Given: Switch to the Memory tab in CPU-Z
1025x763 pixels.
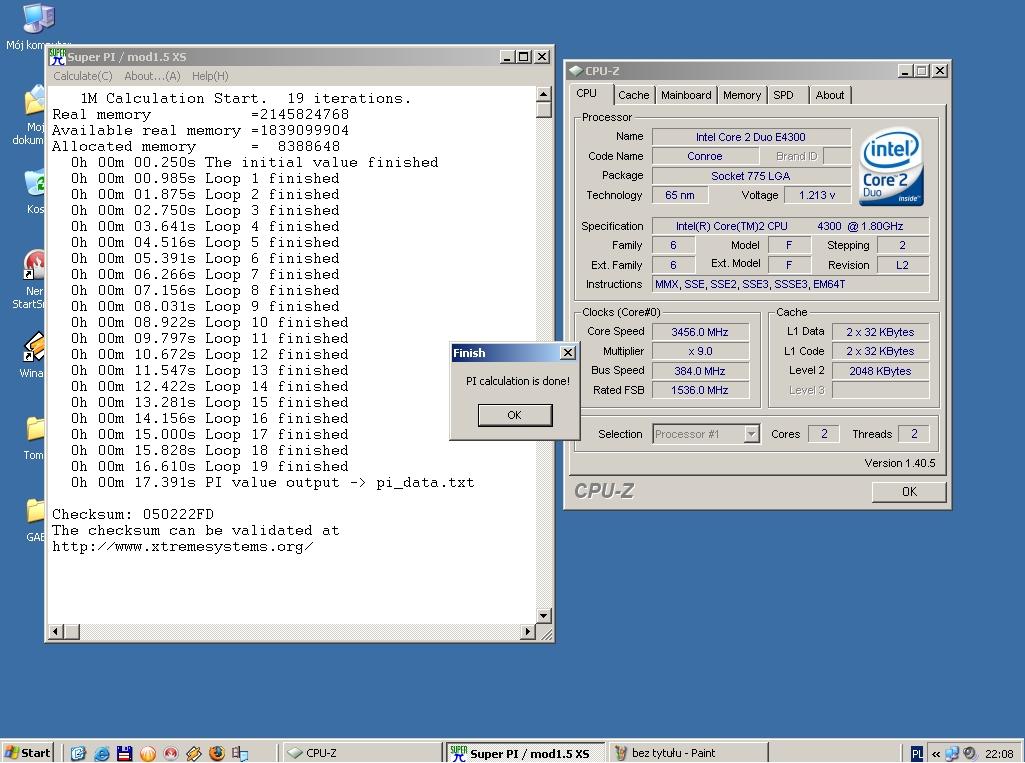Looking at the screenshot, I should point(742,95).
